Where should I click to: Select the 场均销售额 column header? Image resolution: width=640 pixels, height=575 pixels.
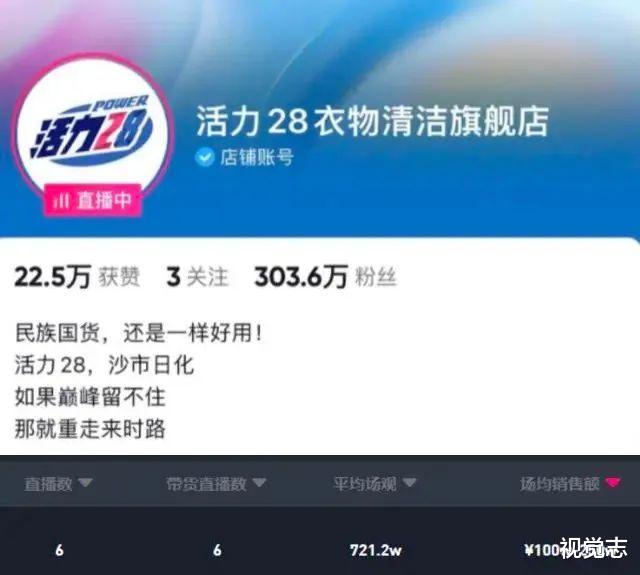[560, 484]
